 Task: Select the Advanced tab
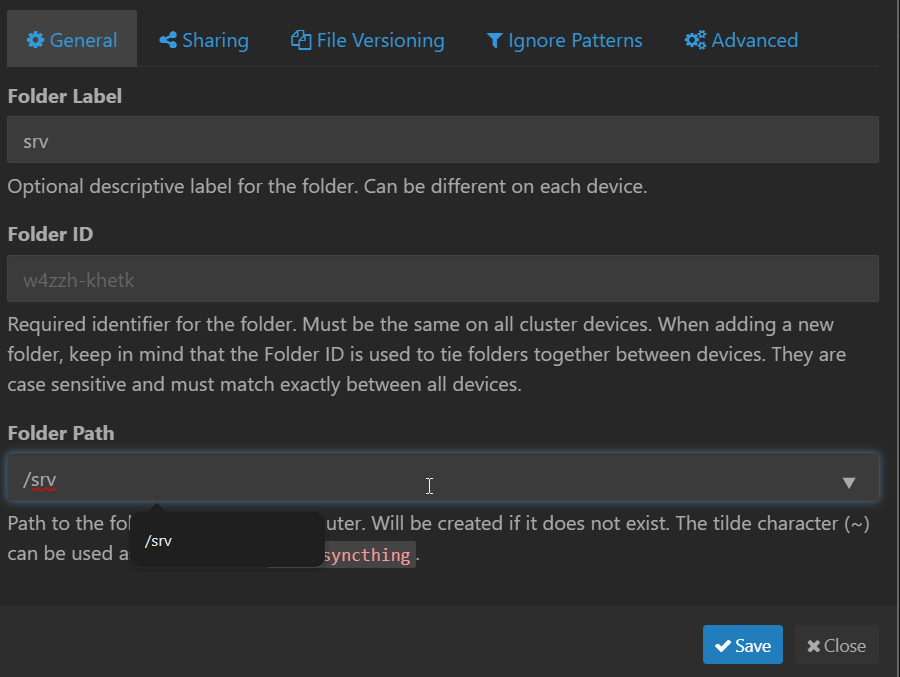[741, 40]
